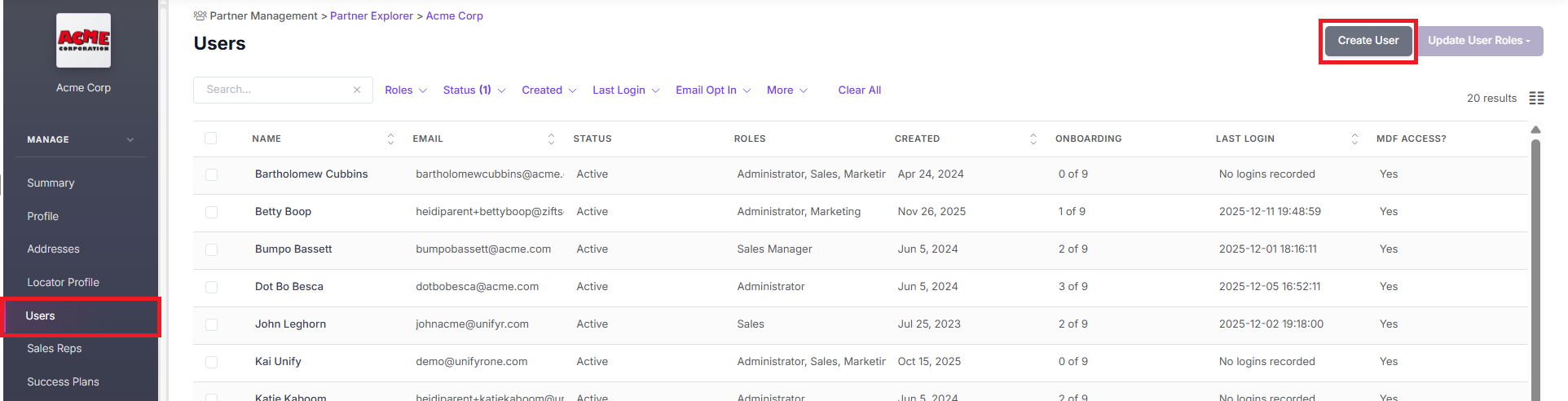Click Kai Unify name
The height and width of the screenshot is (401, 1568).
click(x=278, y=361)
